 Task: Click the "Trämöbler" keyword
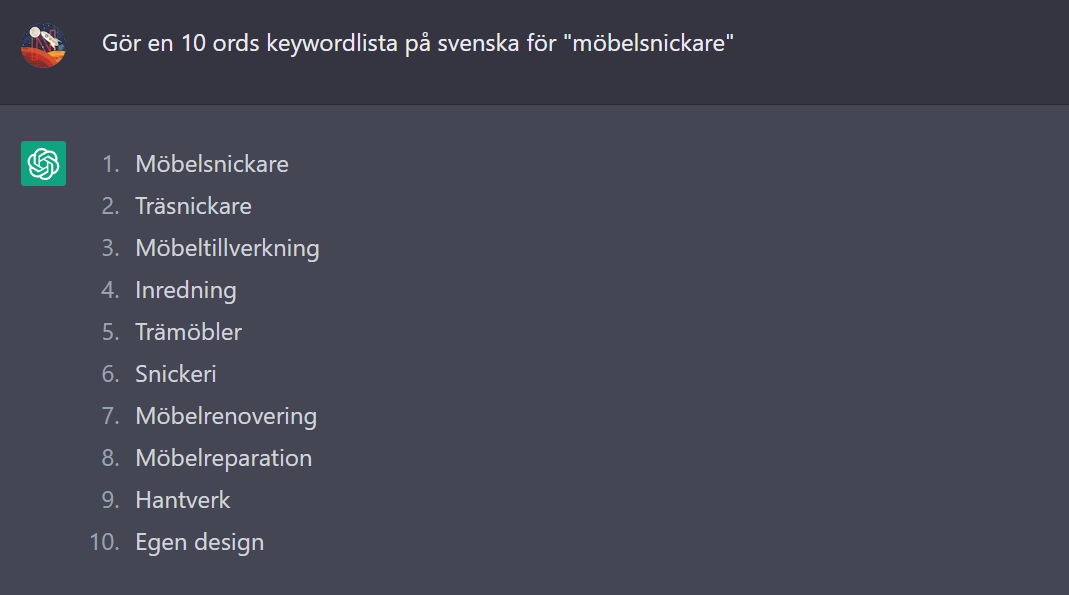[188, 333]
